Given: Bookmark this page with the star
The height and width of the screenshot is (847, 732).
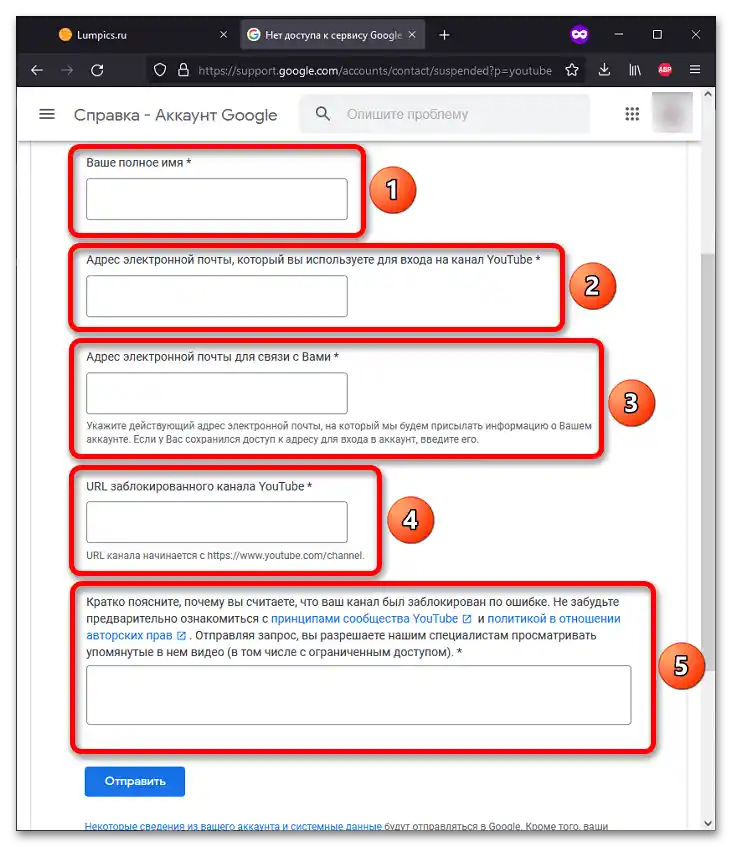Looking at the screenshot, I should (572, 70).
